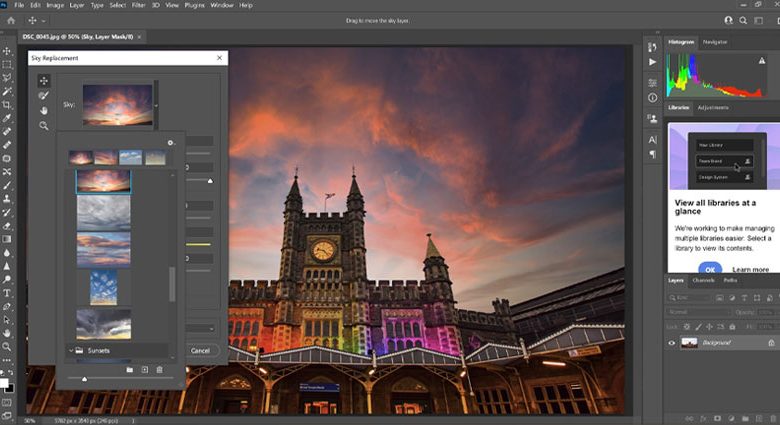Open the History panel icon
This screenshot has height=425, width=780.
point(652,47)
